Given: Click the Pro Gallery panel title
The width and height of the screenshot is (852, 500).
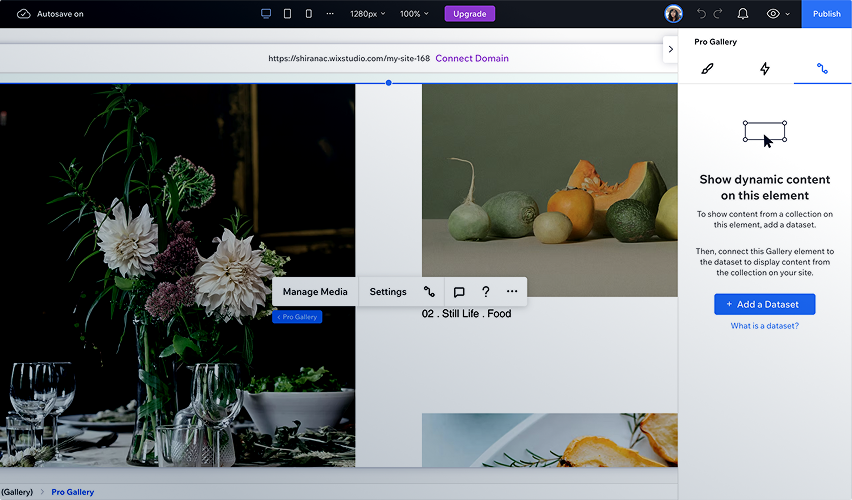Looking at the screenshot, I should pyautogui.click(x=715, y=42).
